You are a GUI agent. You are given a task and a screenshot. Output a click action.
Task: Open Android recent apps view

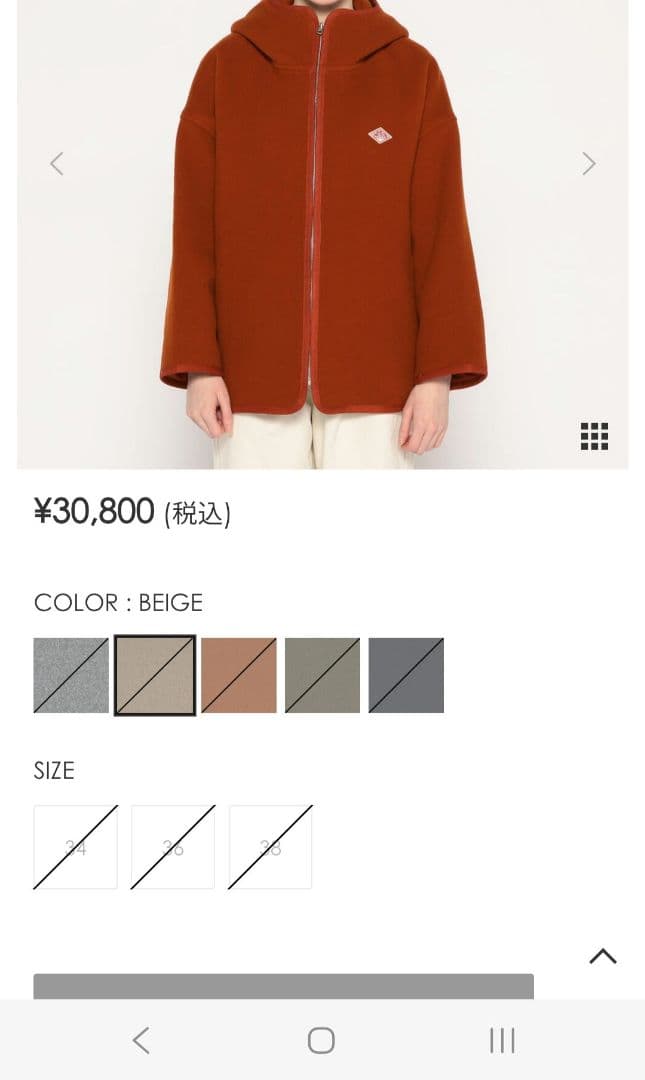tap(502, 1040)
